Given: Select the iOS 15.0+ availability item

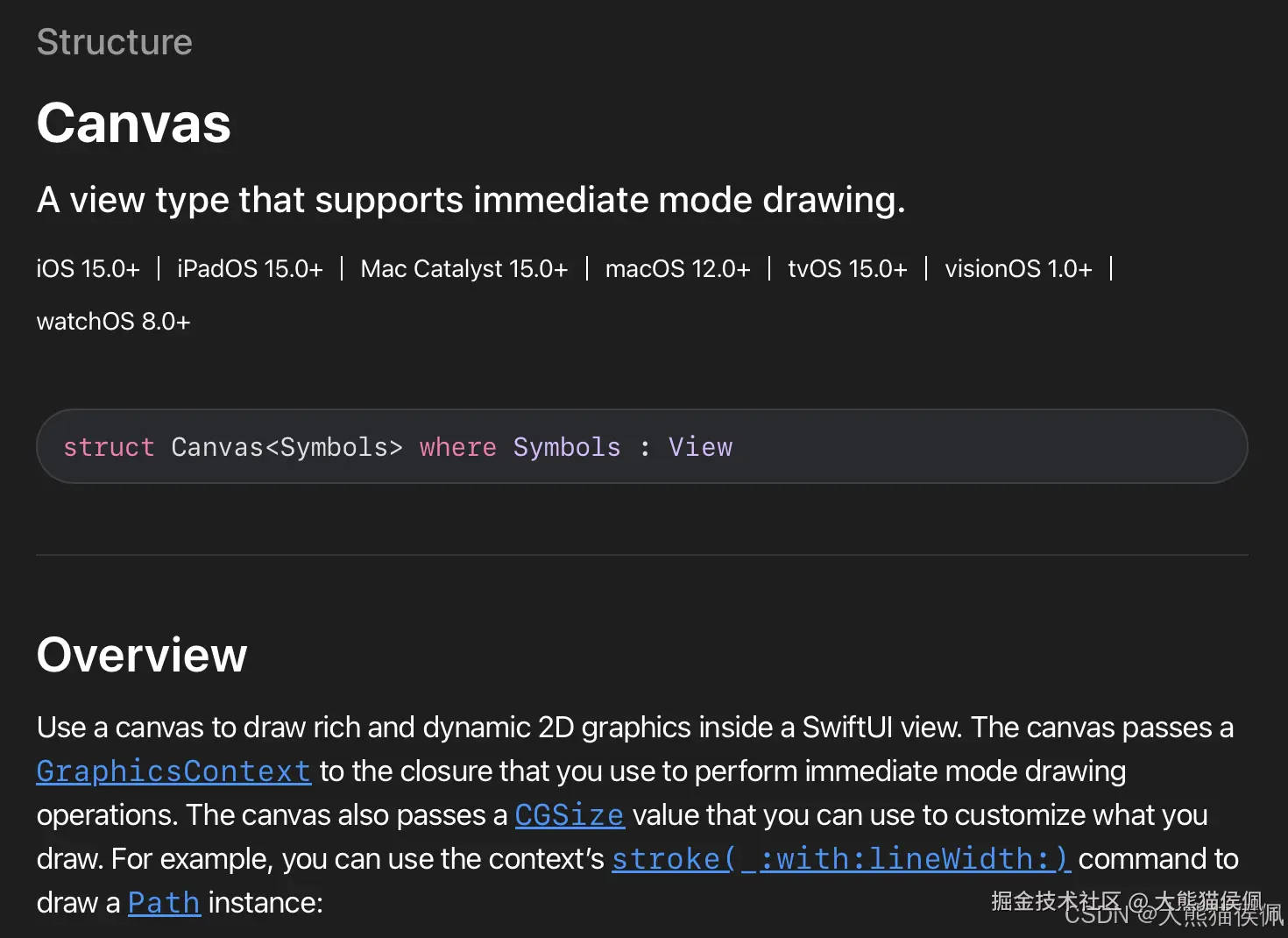Looking at the screenshot, I should (88, 268).
